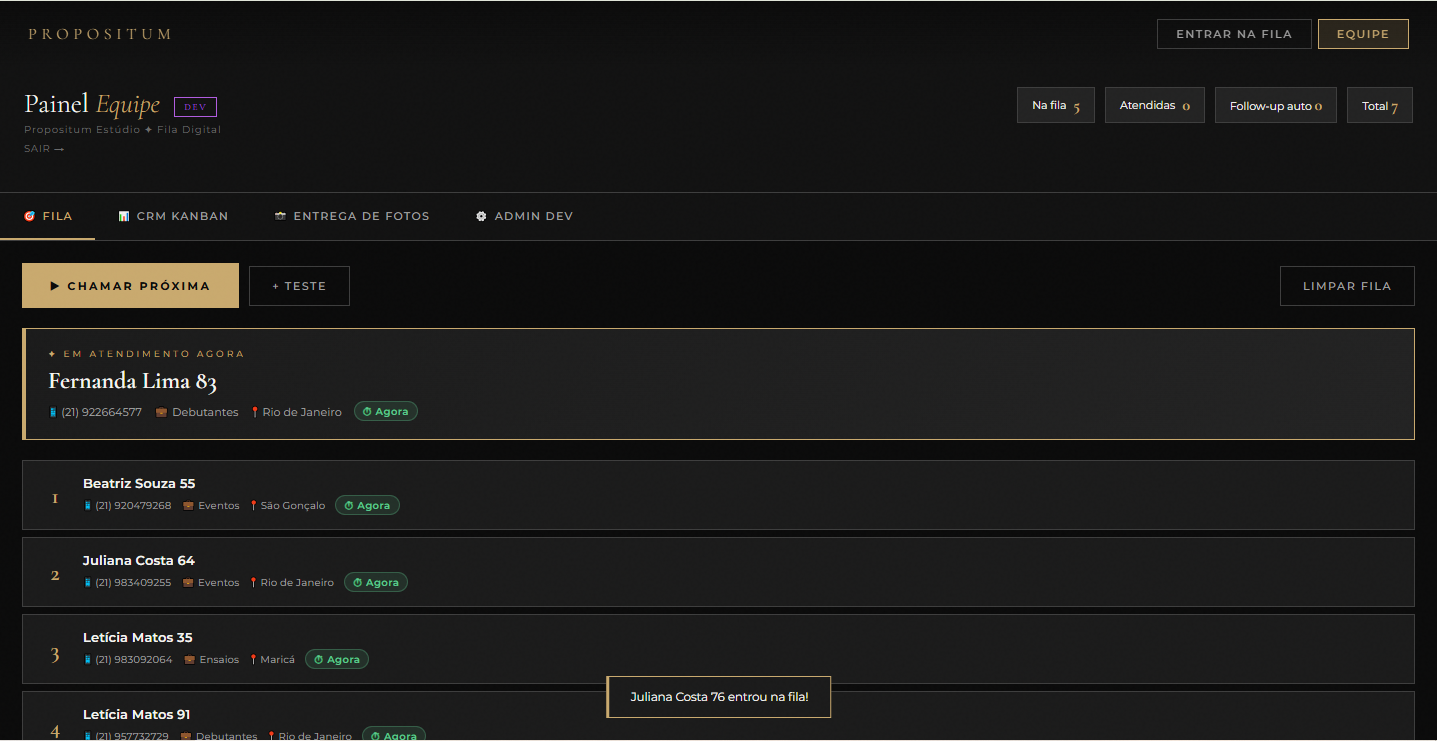Click the gear icon on Admin Dev tab

[481, 216]
